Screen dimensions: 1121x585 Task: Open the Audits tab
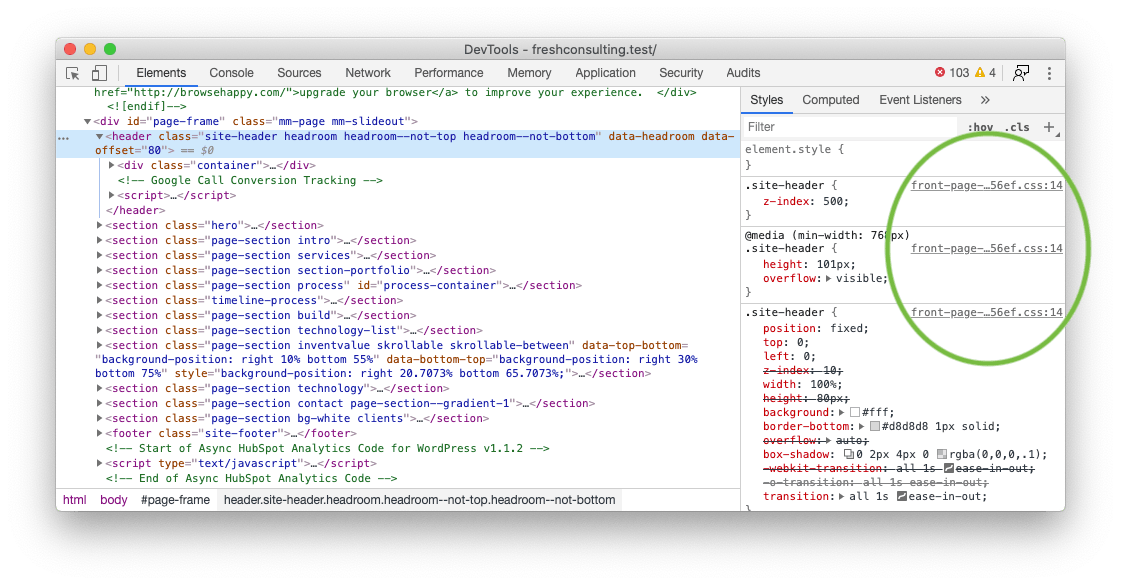point(743,73)
